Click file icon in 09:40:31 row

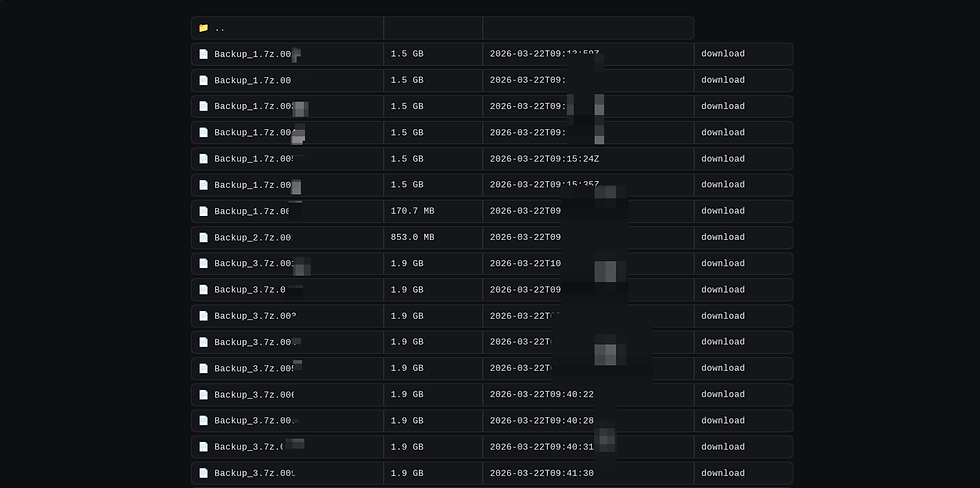203,447
